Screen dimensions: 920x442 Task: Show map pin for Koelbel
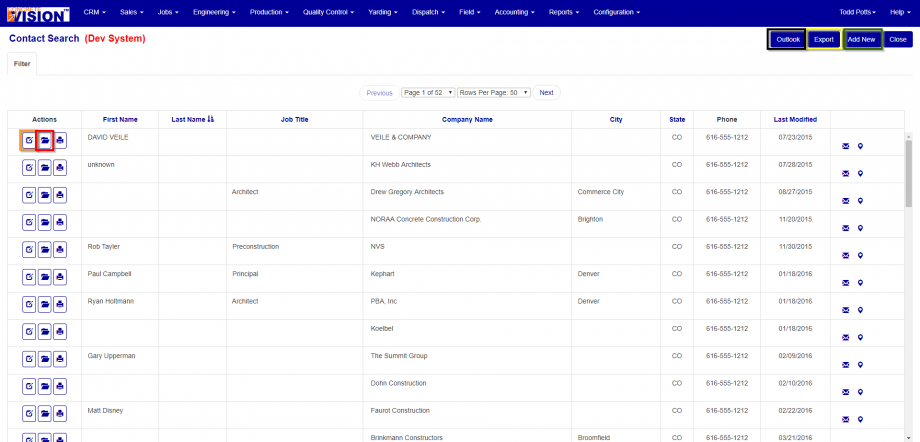tap(860, 338)
